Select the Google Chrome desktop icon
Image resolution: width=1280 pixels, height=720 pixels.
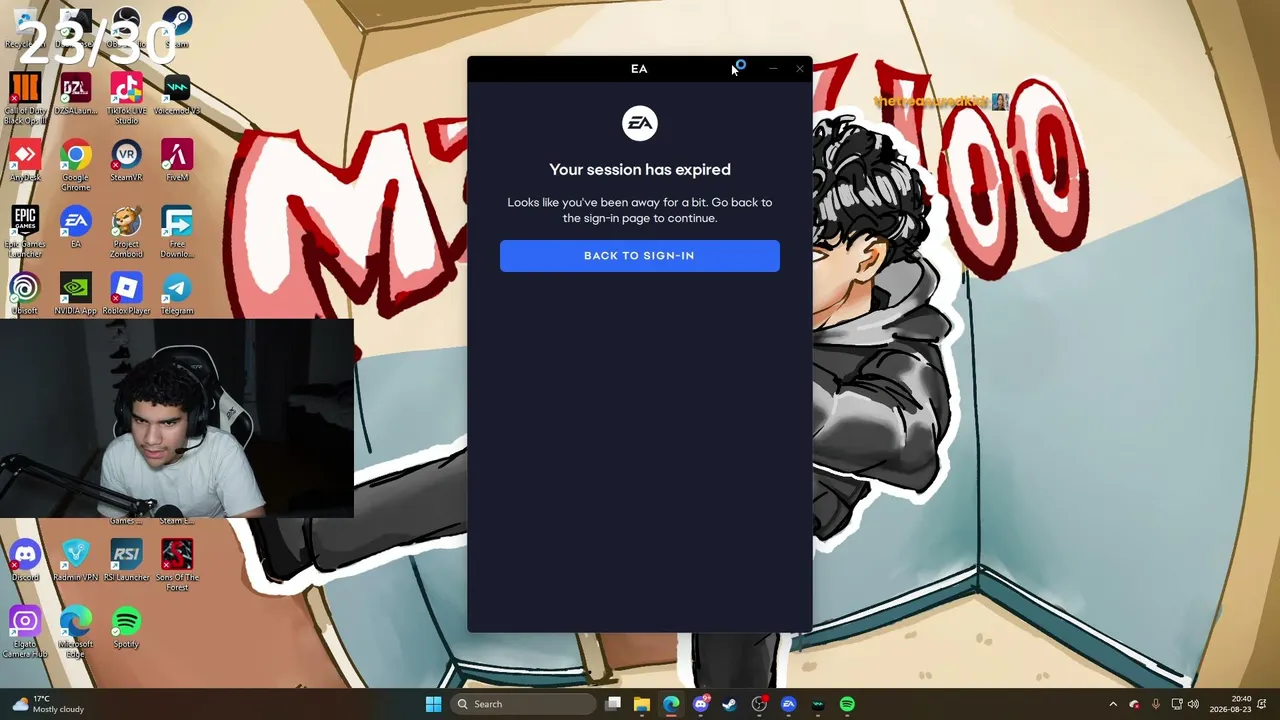point(76,165)
